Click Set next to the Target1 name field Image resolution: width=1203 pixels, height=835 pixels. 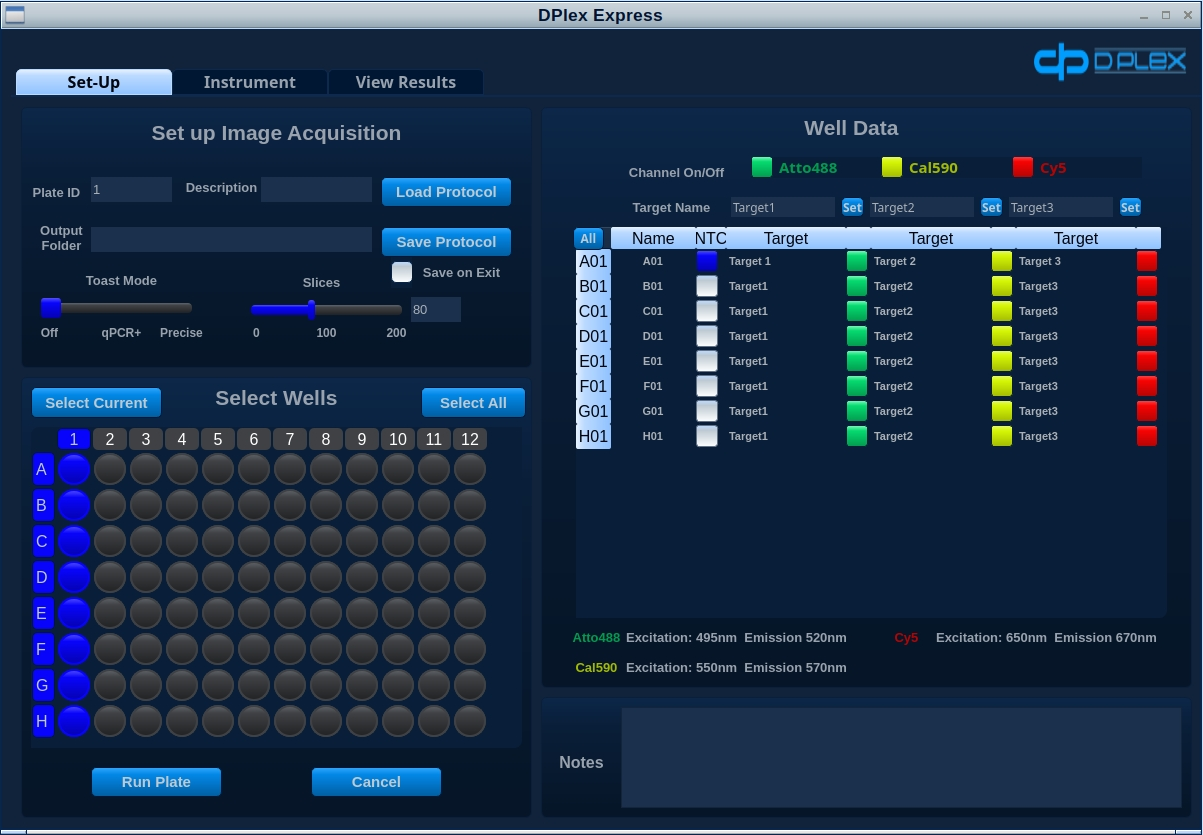tap(852, 207)
